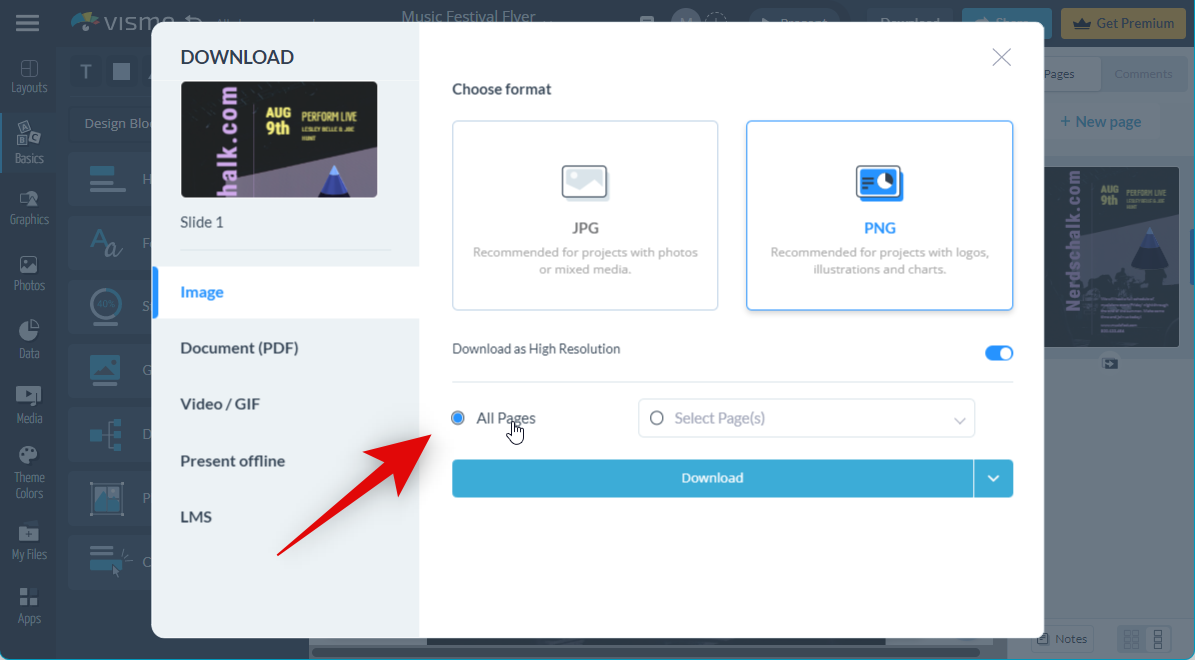
Task: Click the Slide 1 preview thumbnail
Action: [x=279, y=139]
